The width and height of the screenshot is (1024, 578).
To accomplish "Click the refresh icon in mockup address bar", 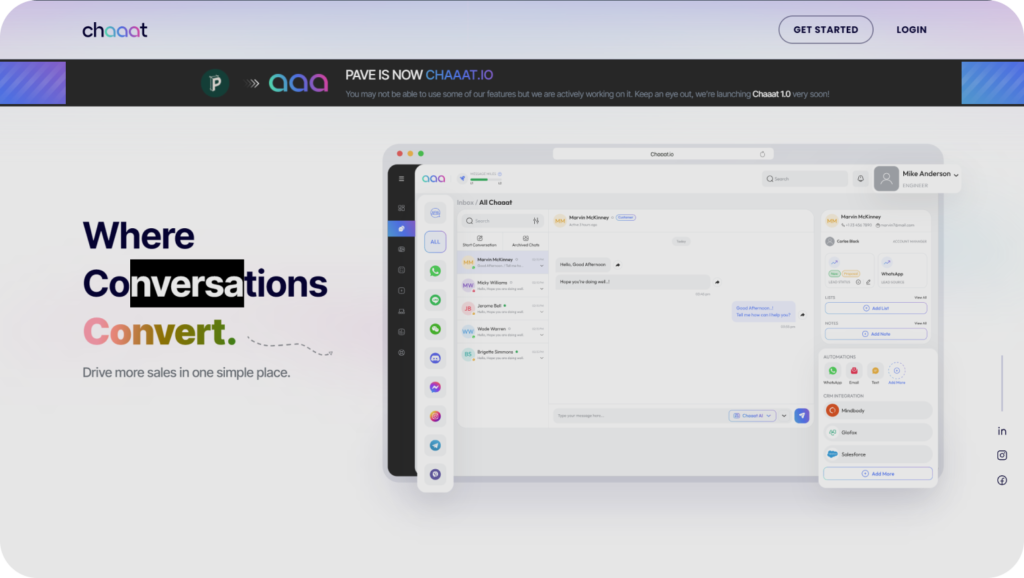I will [762, 154].
